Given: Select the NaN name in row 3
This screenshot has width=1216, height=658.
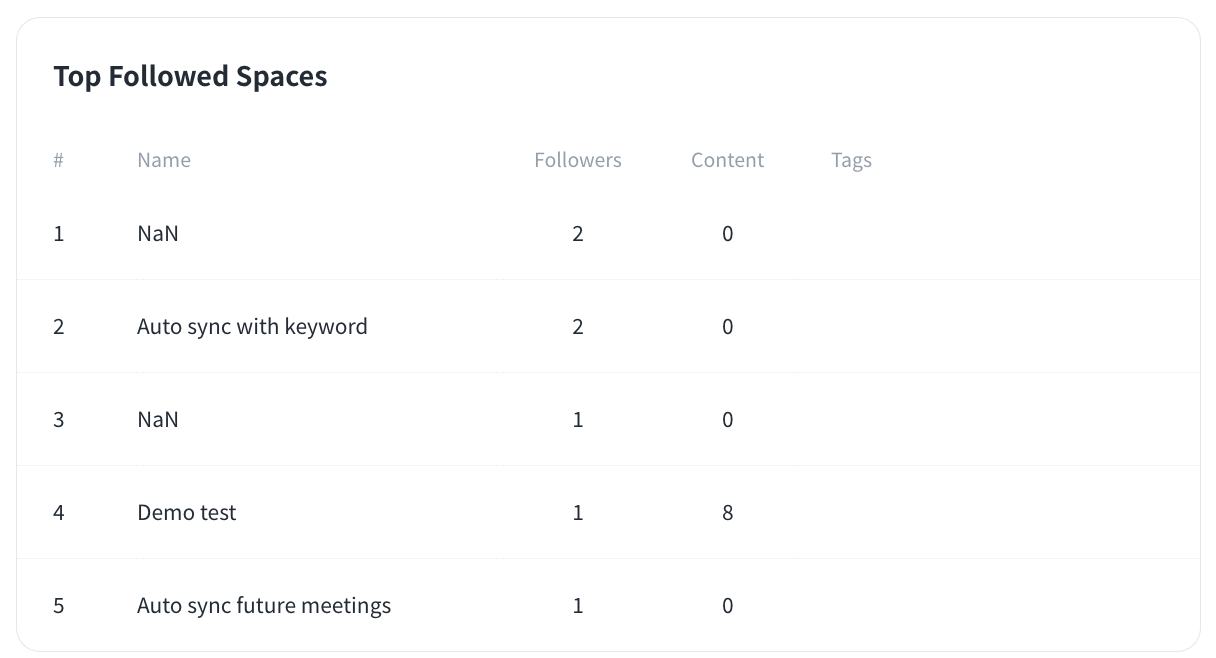Looking at the screenshot, I should point(158,420).
